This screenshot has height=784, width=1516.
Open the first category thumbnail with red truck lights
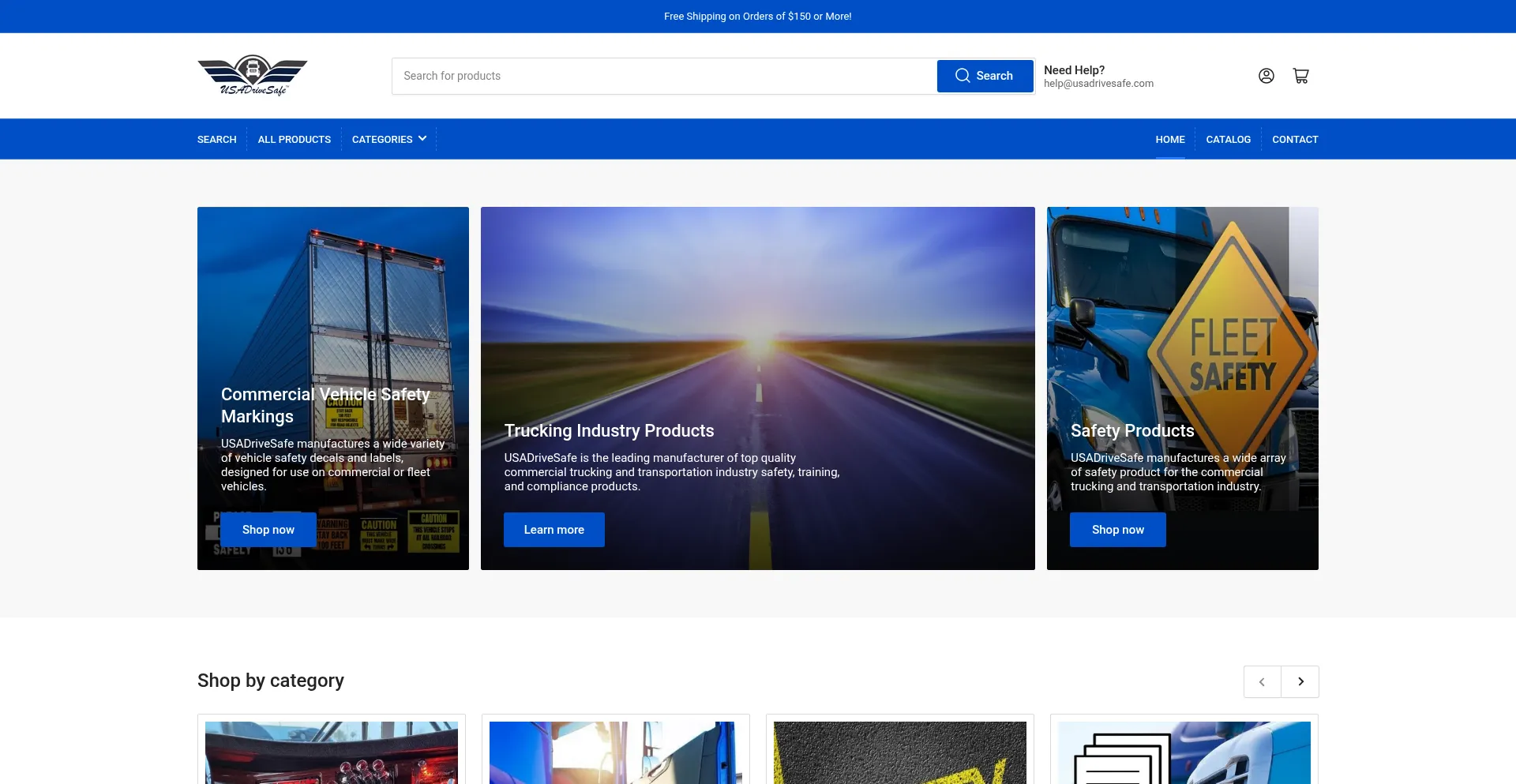point(332,752)
